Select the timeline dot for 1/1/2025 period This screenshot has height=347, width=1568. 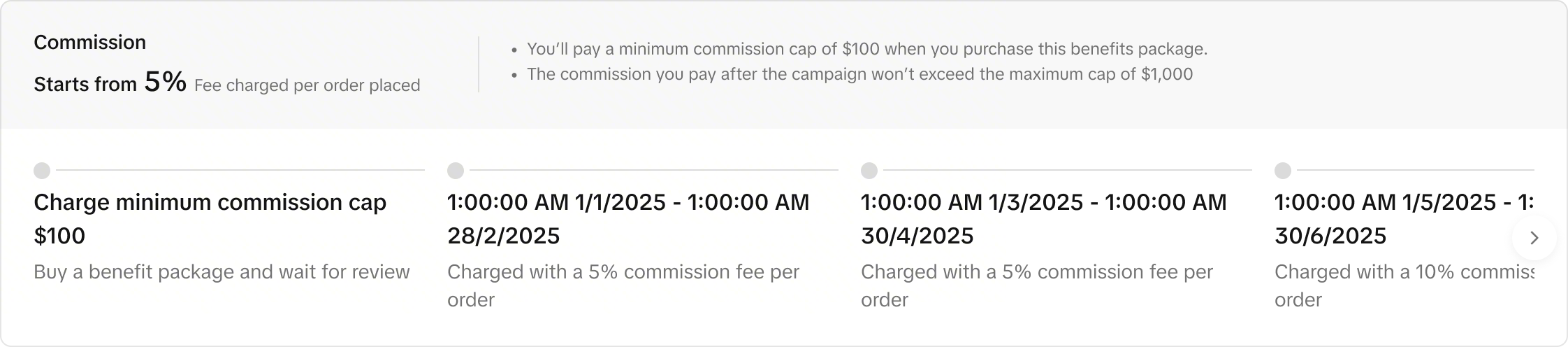click(x=456, y=171)
